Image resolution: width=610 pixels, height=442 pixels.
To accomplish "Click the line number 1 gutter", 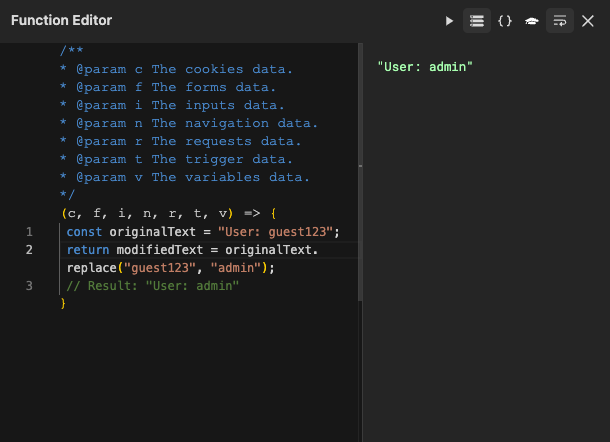I will click(29, 232).
